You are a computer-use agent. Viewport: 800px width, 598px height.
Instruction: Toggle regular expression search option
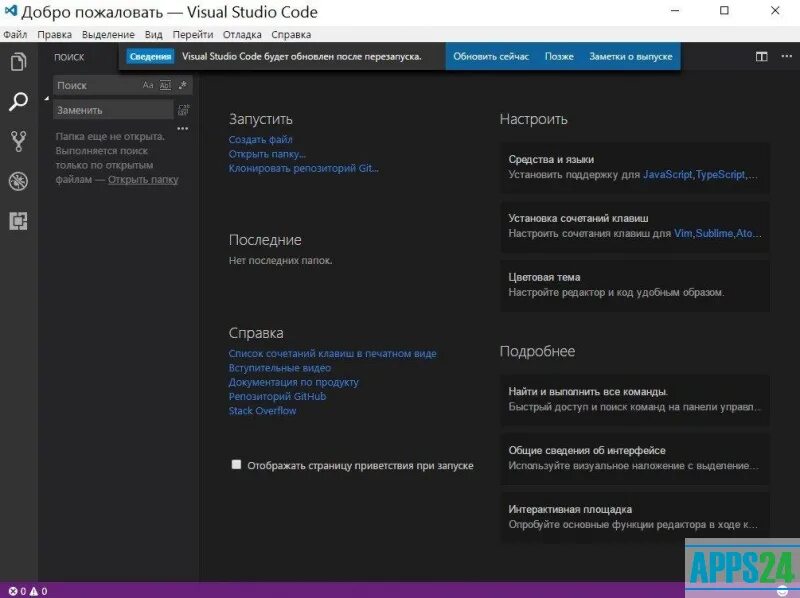pyautogui.click(x=182, y=85)
